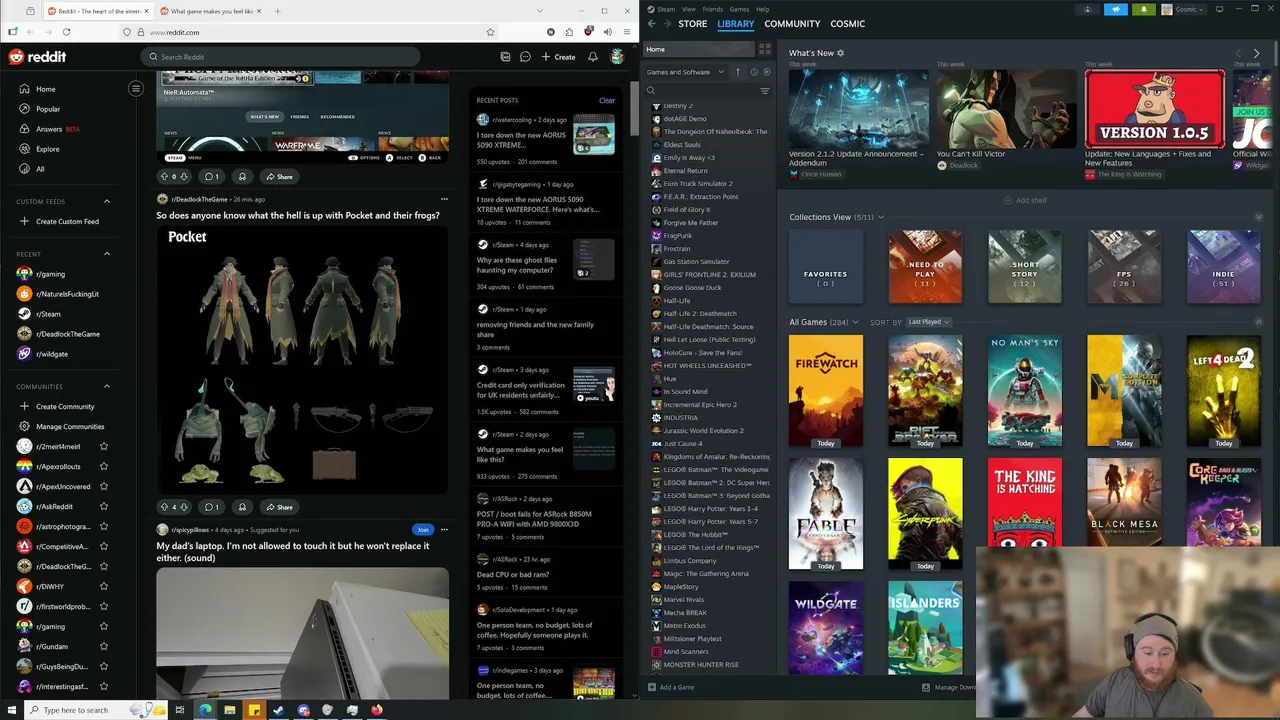
Task: Open Steam announcements megaphone button
Action: 1116,9
